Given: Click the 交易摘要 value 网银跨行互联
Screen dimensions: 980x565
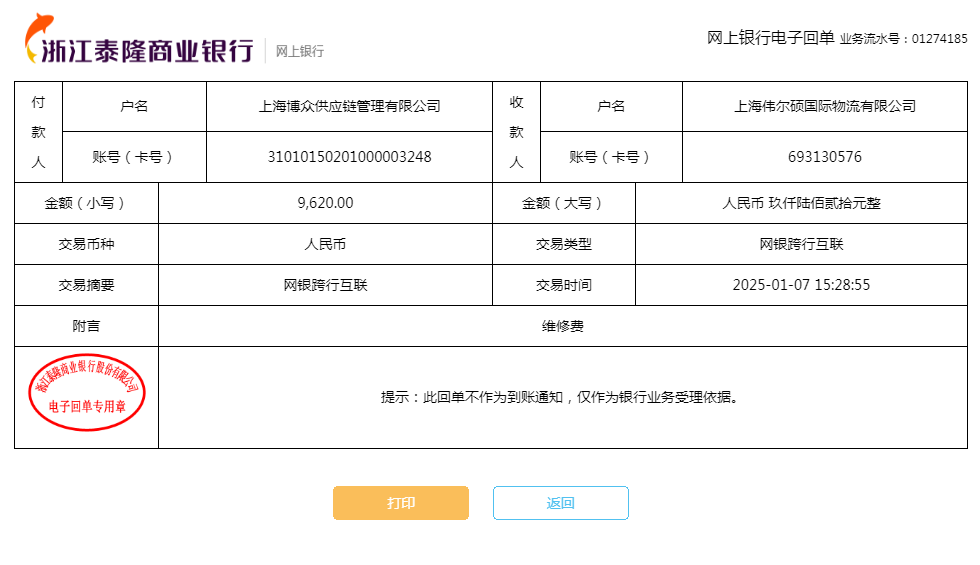Looking at the screenshot, I should click(x=325, y=285).
